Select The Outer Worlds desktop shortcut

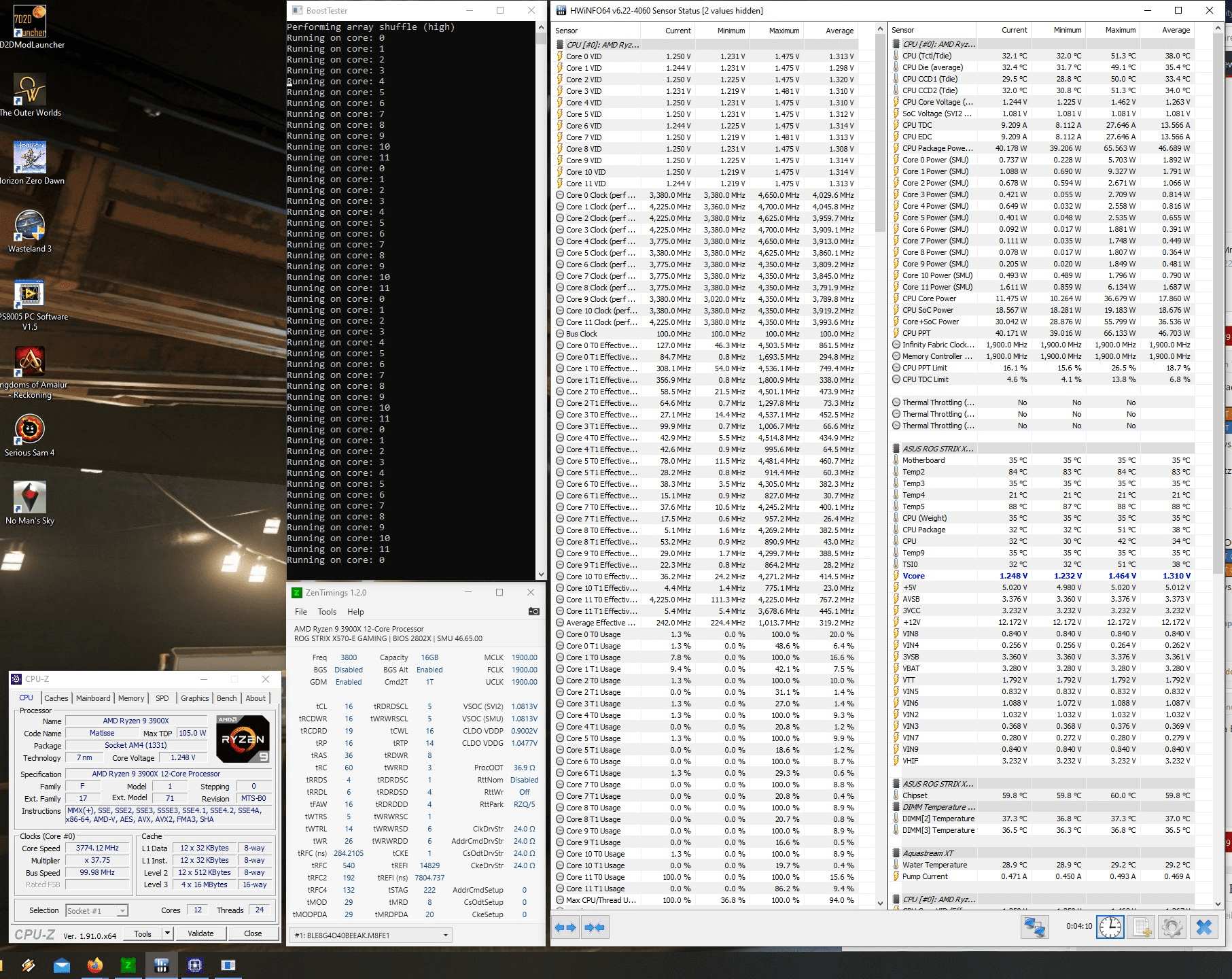click(x=31, y=95)
